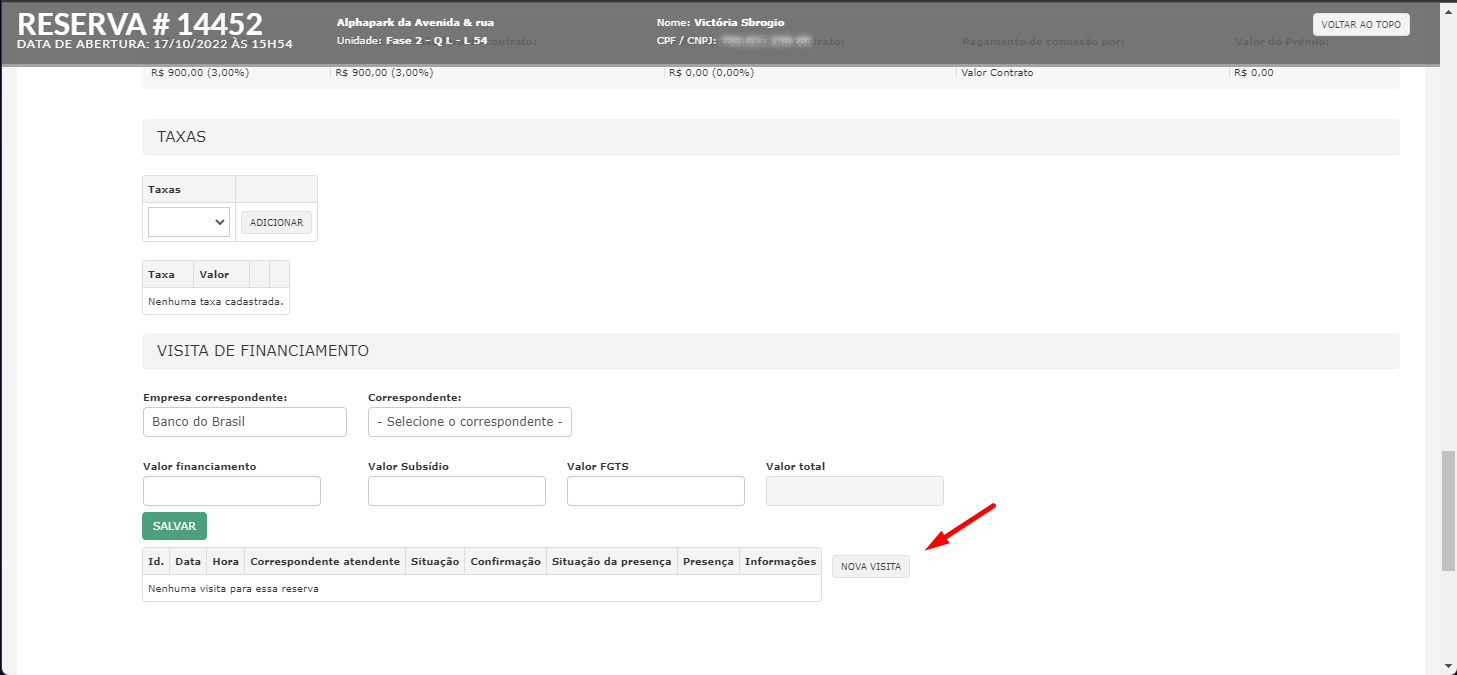The width and height of the screenshot is (1457, 675).
Task: Click the Informações column header
Action: click(x=780, y=562)
